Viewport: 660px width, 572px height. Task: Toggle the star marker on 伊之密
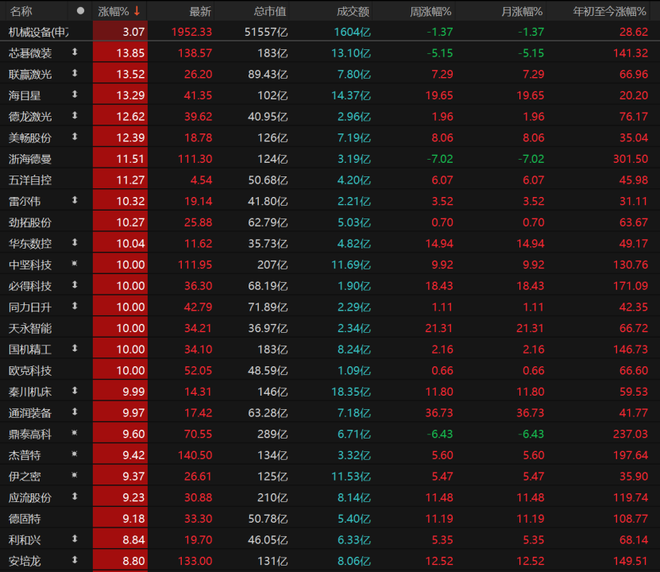75,475
